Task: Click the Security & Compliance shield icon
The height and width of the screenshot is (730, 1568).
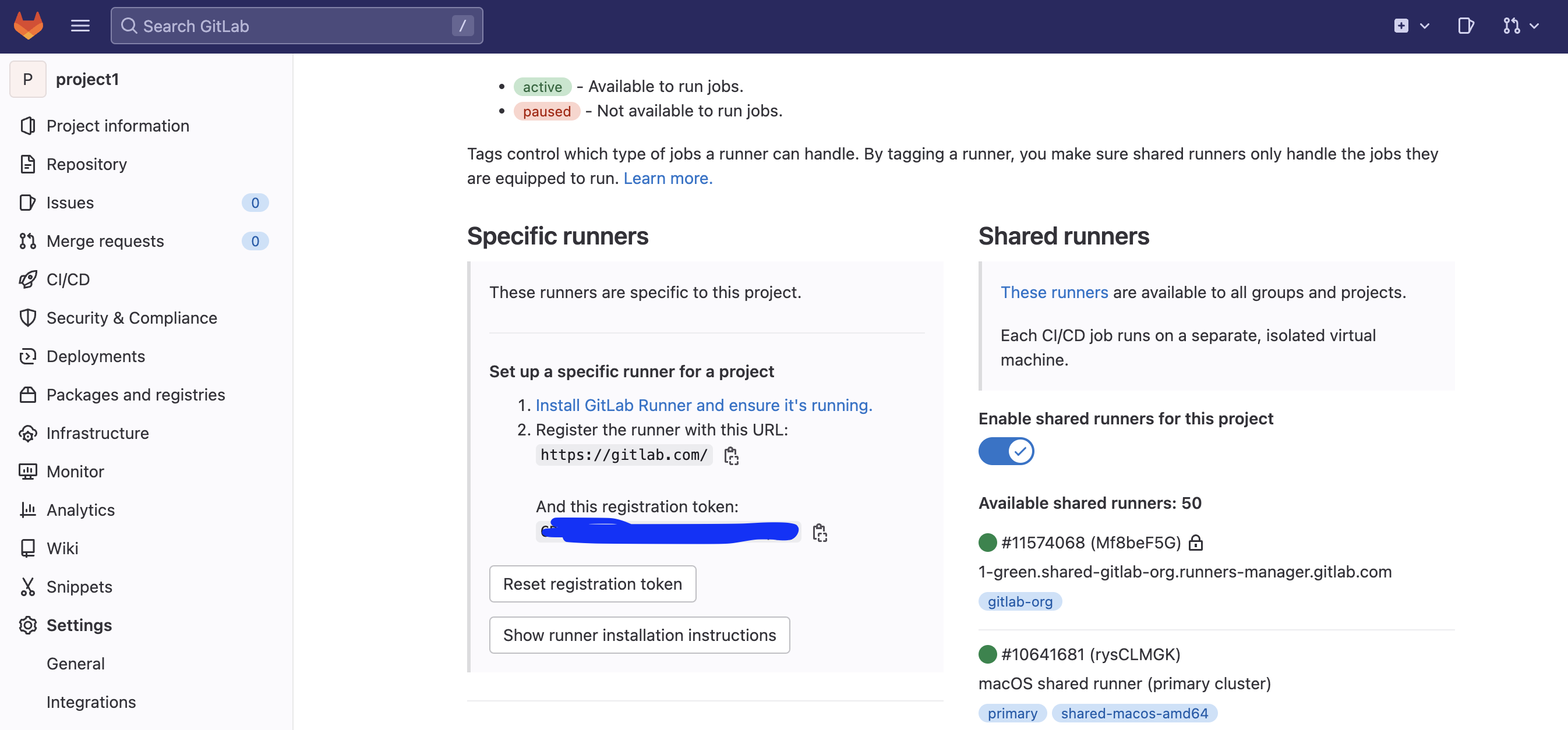Action: pos(27,317)
